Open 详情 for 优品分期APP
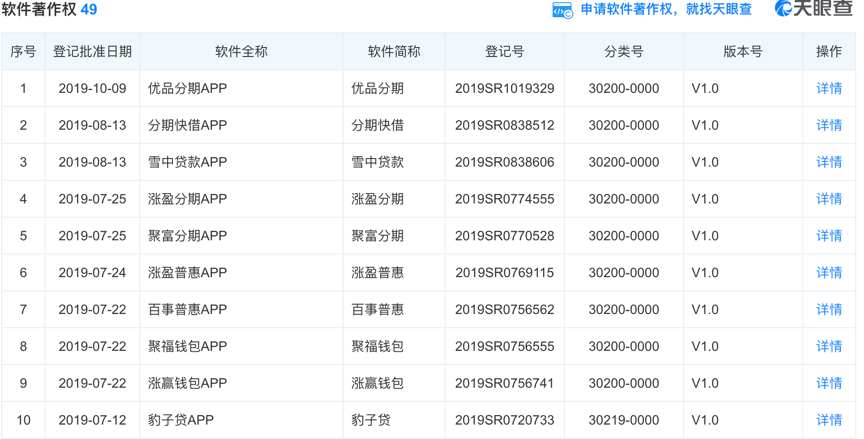 829,88
